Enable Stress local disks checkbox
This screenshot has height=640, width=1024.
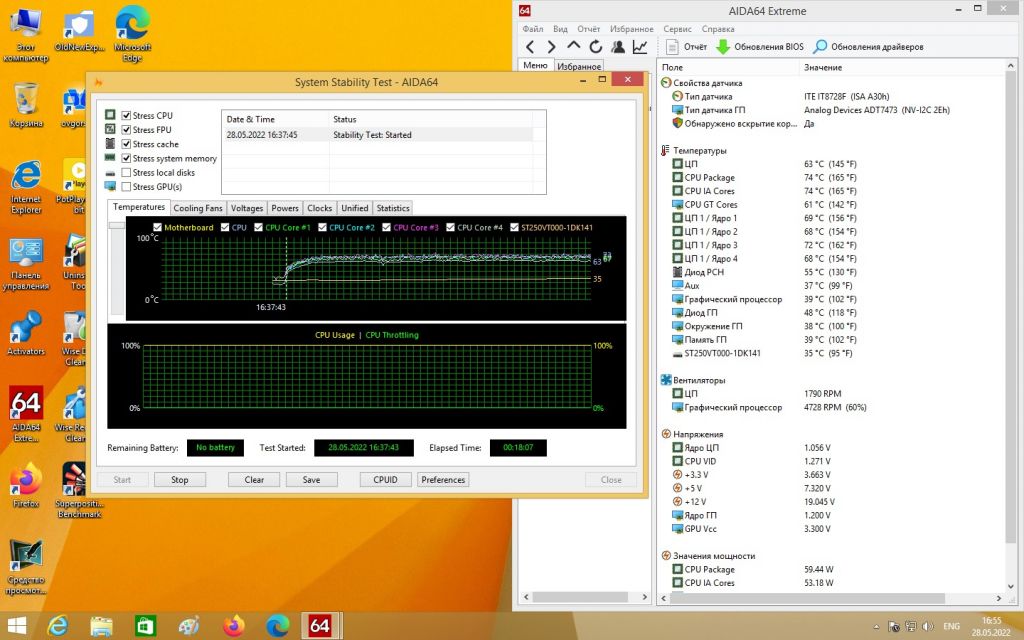[x=127, y=173]
